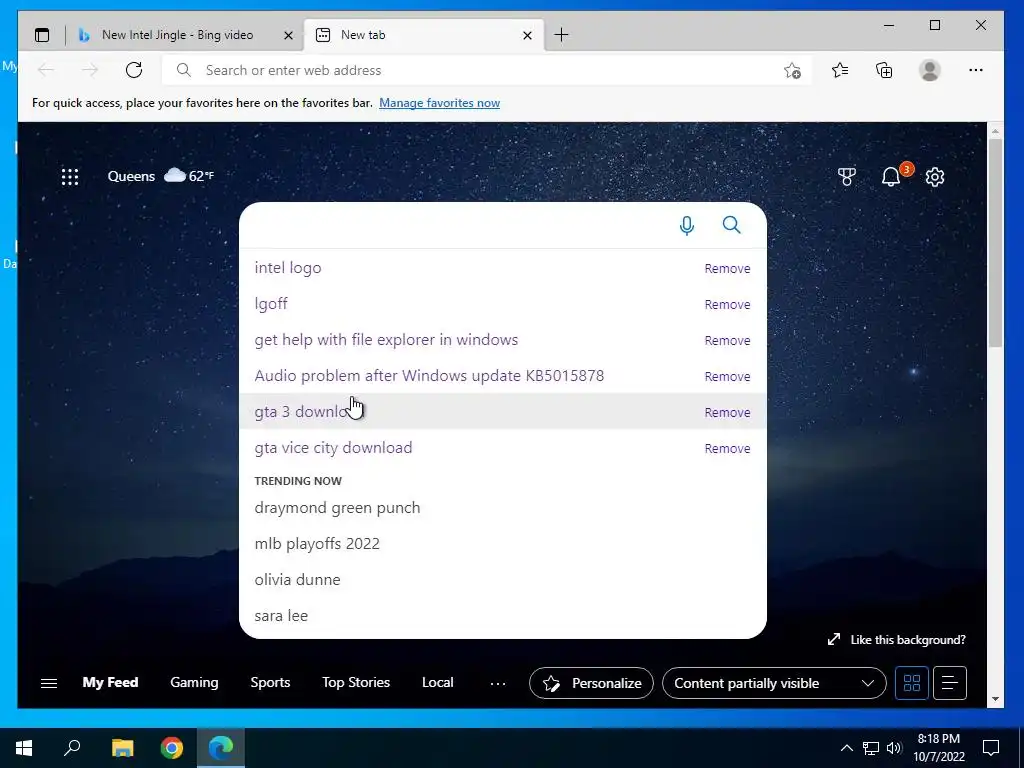Show hidden system tray icons
The image size is (1024, 768).
click(x=846, y=748)
